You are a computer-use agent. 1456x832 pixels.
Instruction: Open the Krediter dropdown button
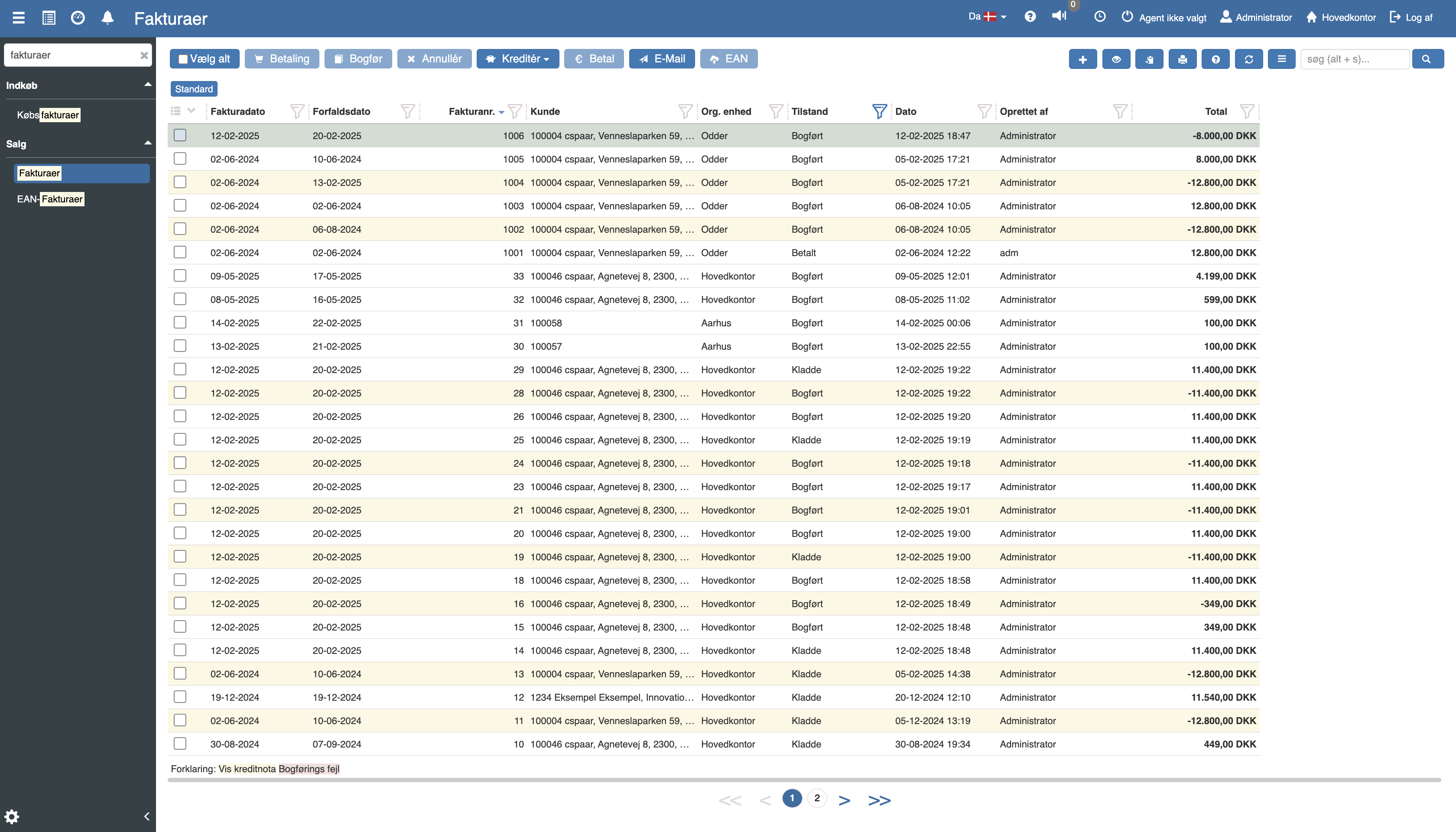(x=517, y=59)
